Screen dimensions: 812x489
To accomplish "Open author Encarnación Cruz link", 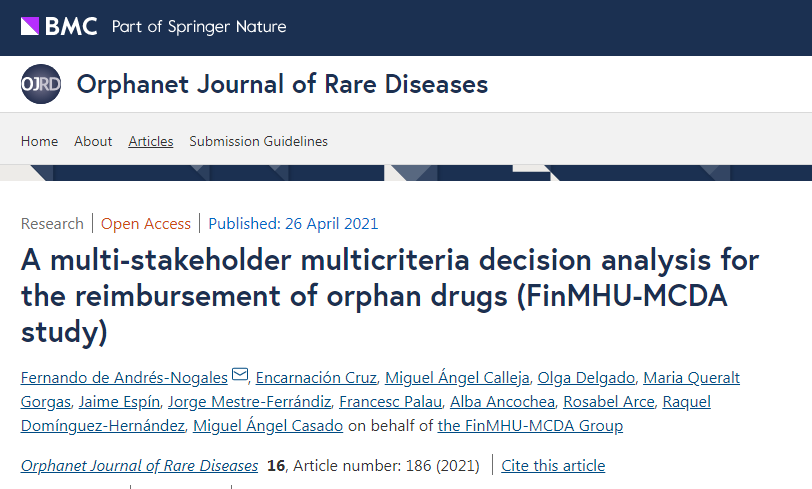I will (318, 377).
